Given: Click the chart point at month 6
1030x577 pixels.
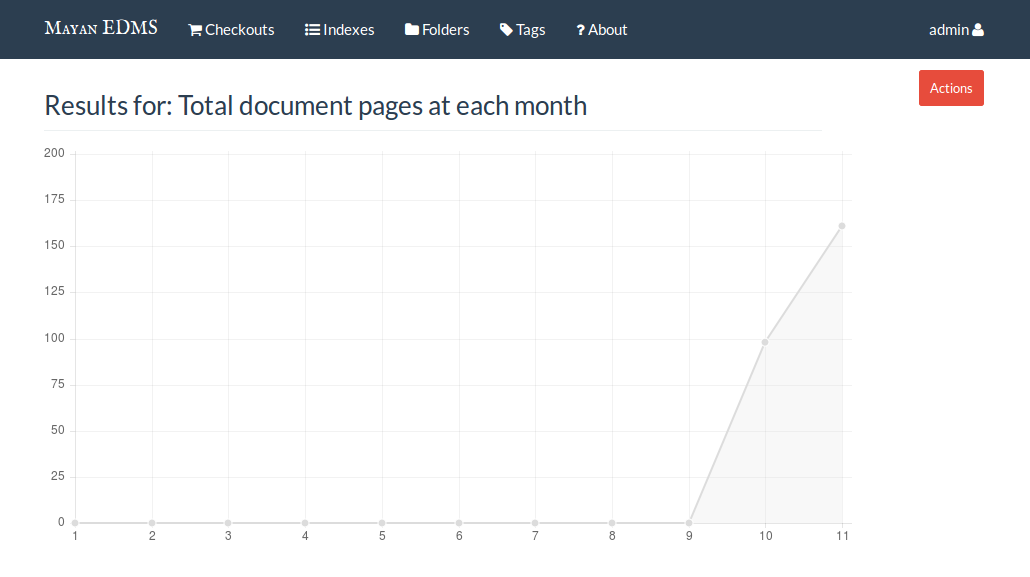Looking at the screenshot, I should pyautogui.click(x=459, y=523).
